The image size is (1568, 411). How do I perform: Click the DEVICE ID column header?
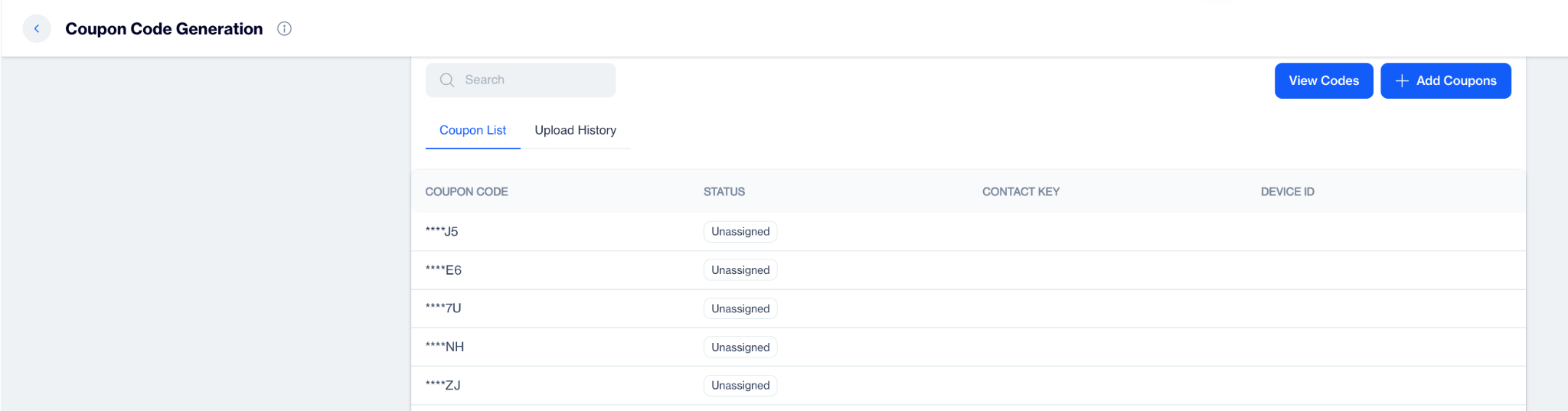pos(1287,191)
